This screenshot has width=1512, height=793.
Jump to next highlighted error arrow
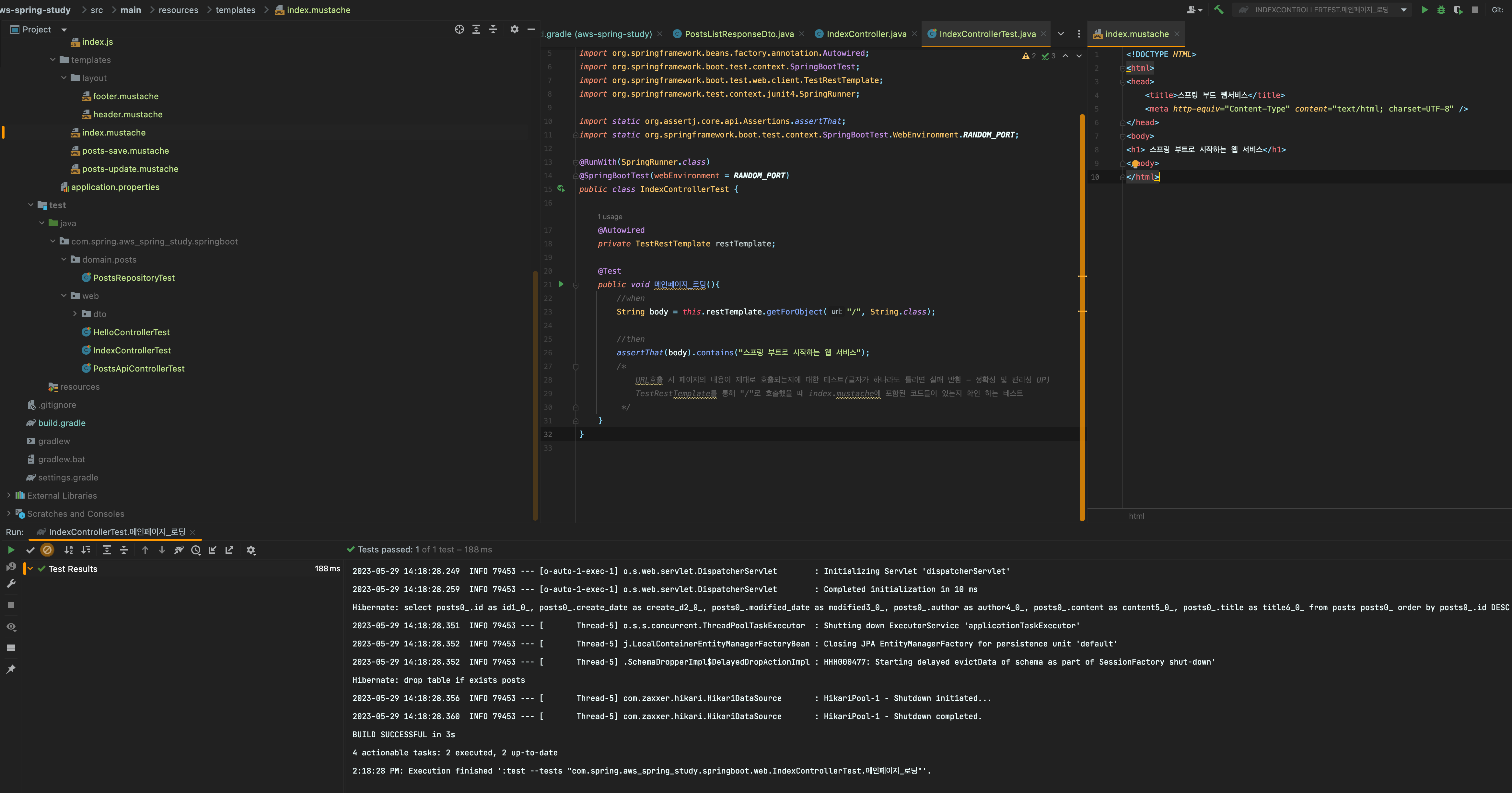coord(1079,56)
